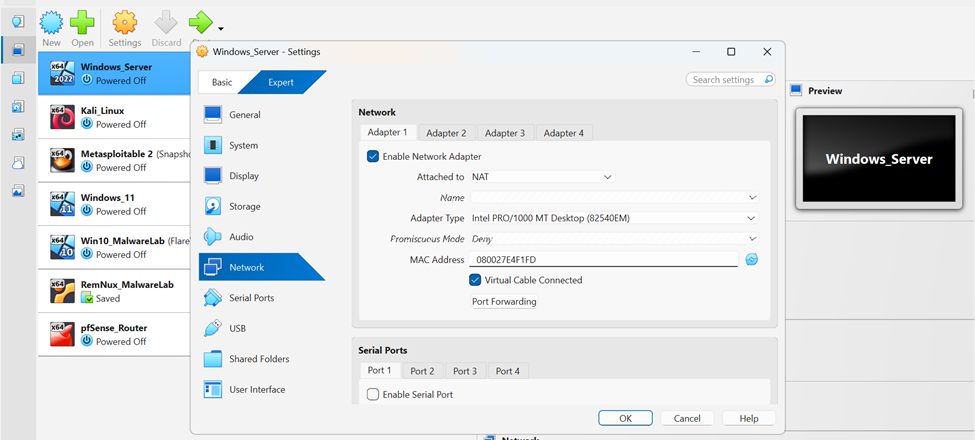Confirm settings with the OK button
The height and width of the screenshot is (440, 975).
pos(626,418)
